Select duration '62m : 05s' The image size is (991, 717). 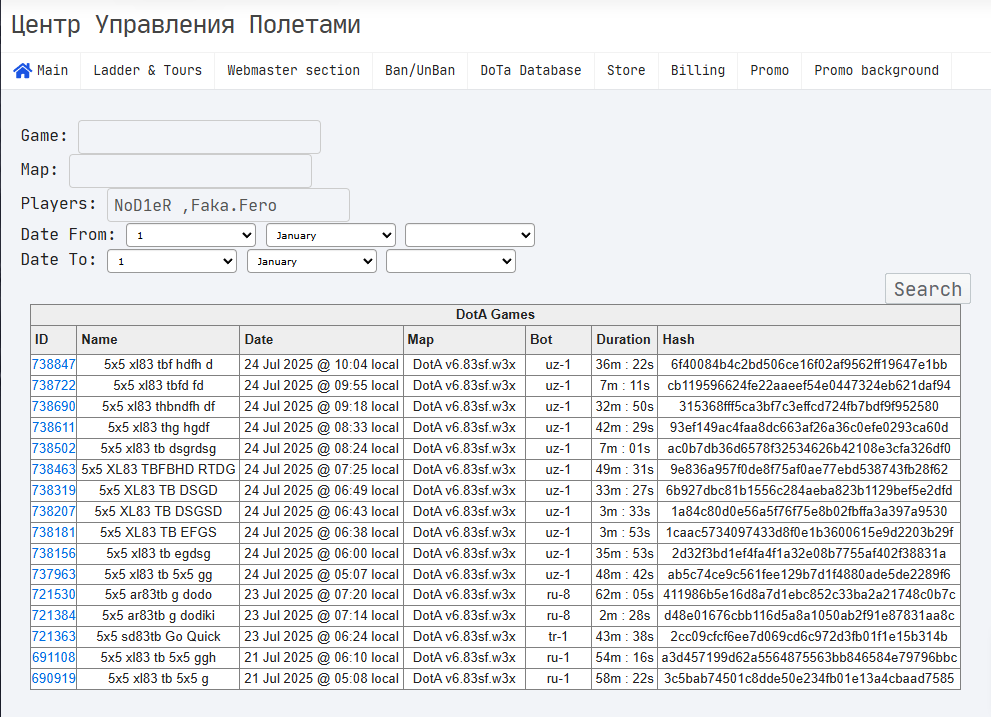(x=624, y=595)
